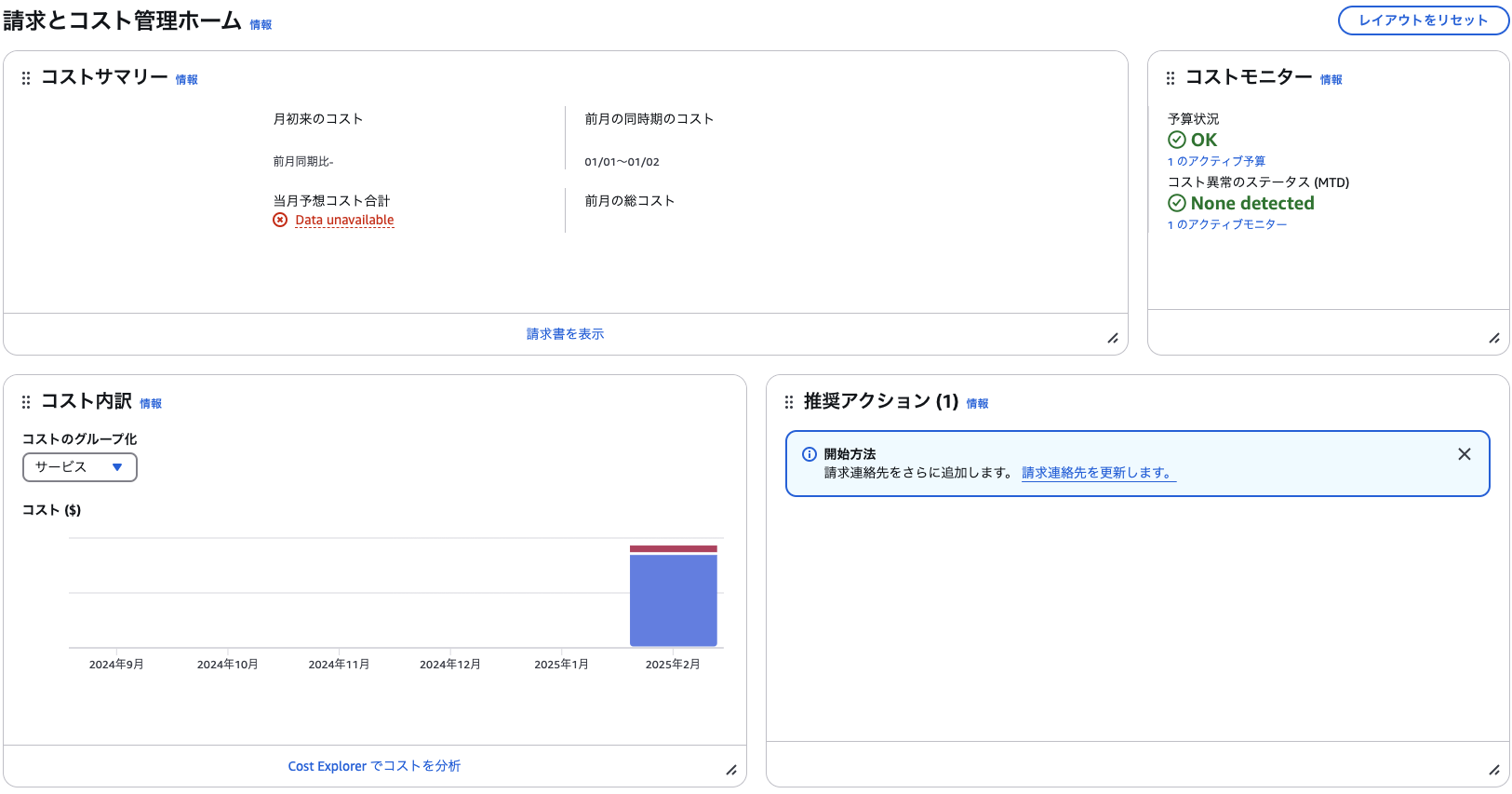Open 情報 link beside コストモニター

coord(1331,80)
